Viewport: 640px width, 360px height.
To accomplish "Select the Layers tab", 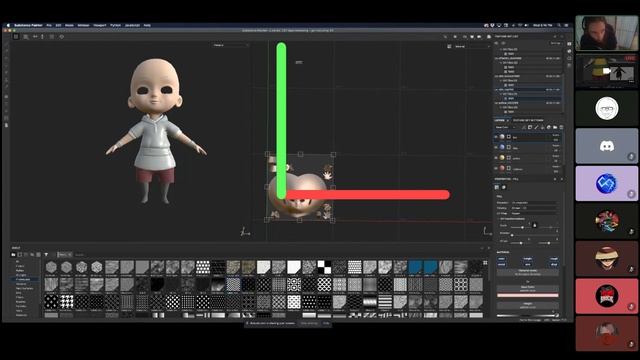I will click(x=500, y=120).
